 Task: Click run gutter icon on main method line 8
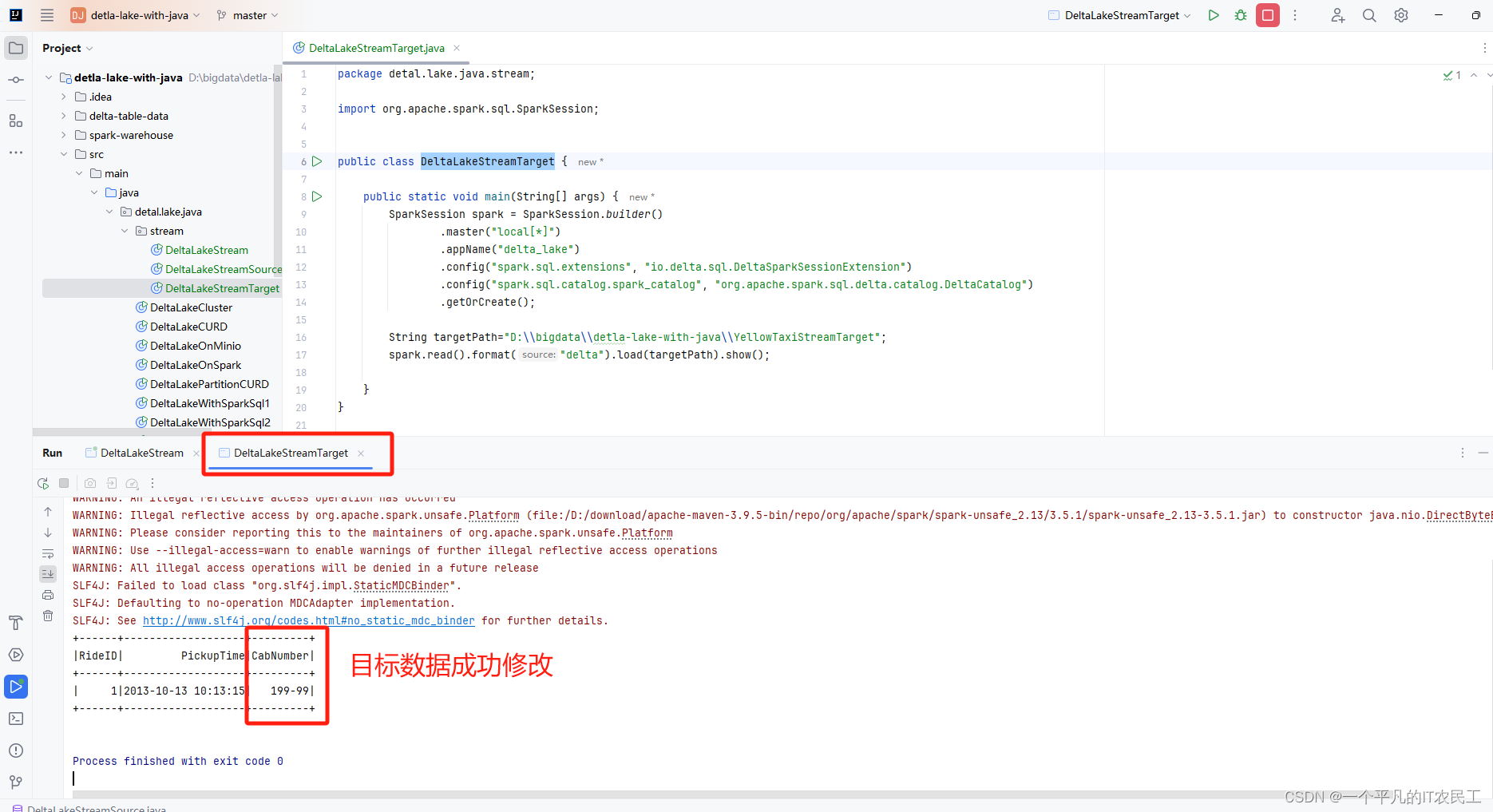pos(317,196)
